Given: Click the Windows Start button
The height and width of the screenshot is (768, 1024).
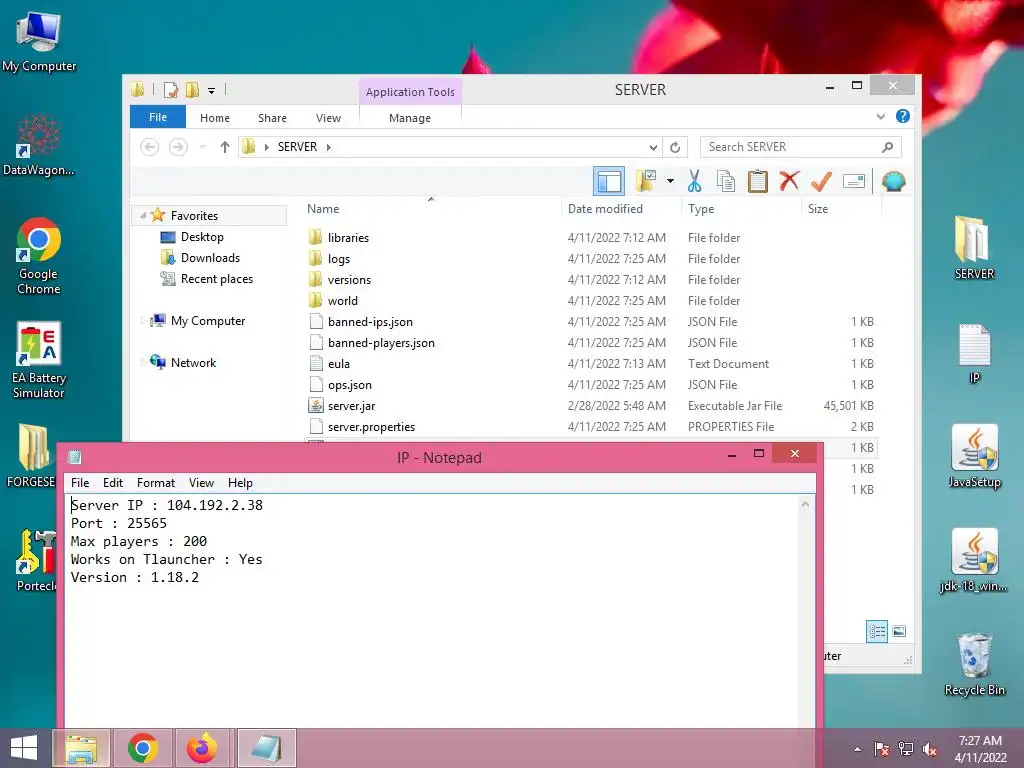Looking at the screenshot, I should [24, 748].
